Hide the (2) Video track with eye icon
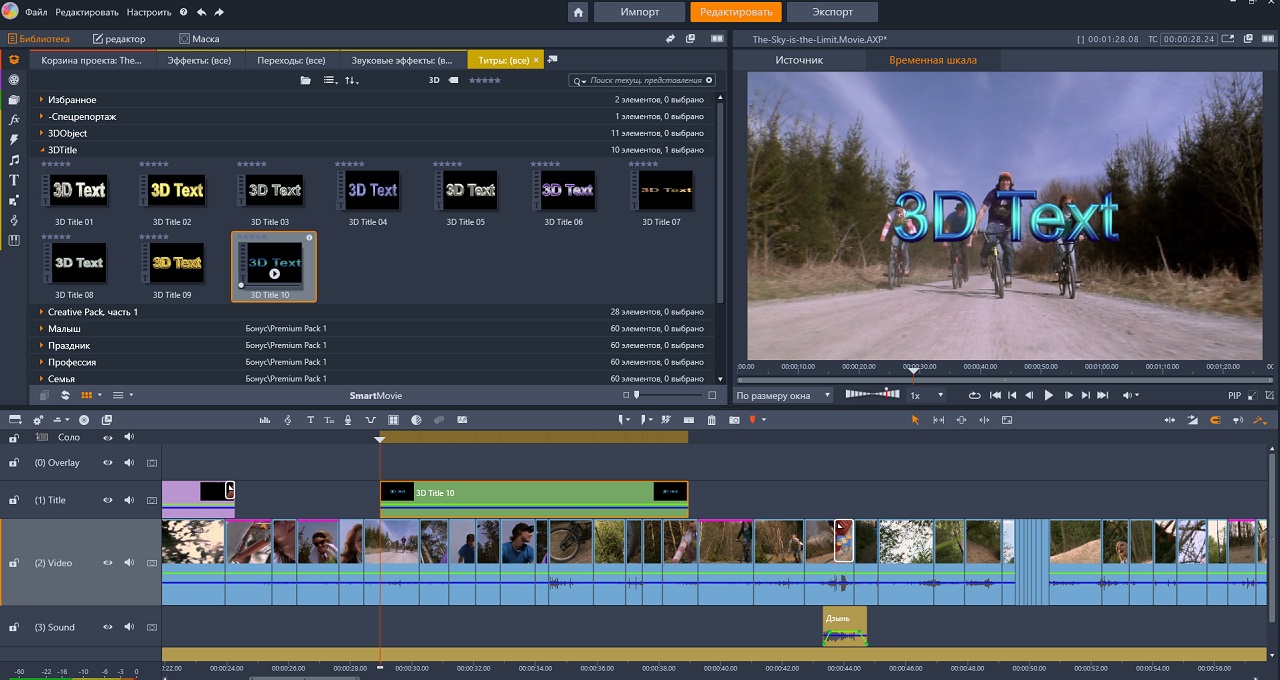 108,563
